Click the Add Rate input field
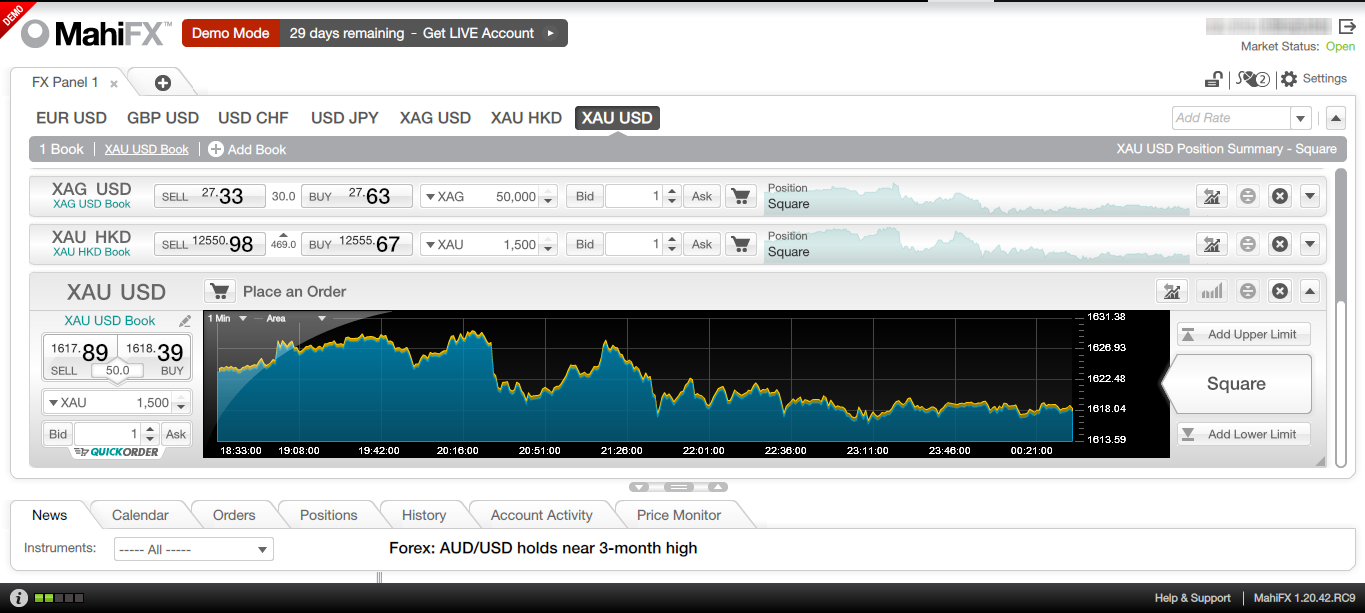This screenshot has width=1365, height=613. pos(1230,118)
